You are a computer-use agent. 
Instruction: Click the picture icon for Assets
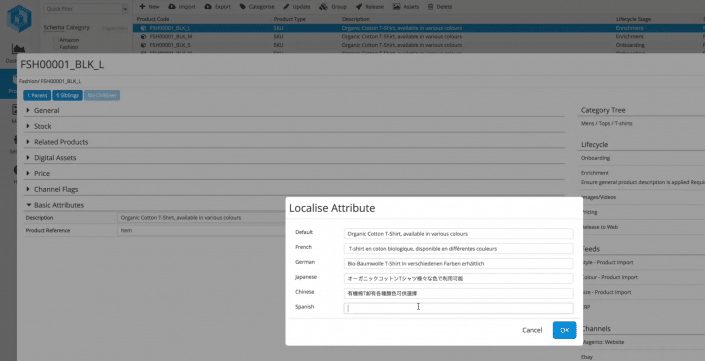point(396,7)
